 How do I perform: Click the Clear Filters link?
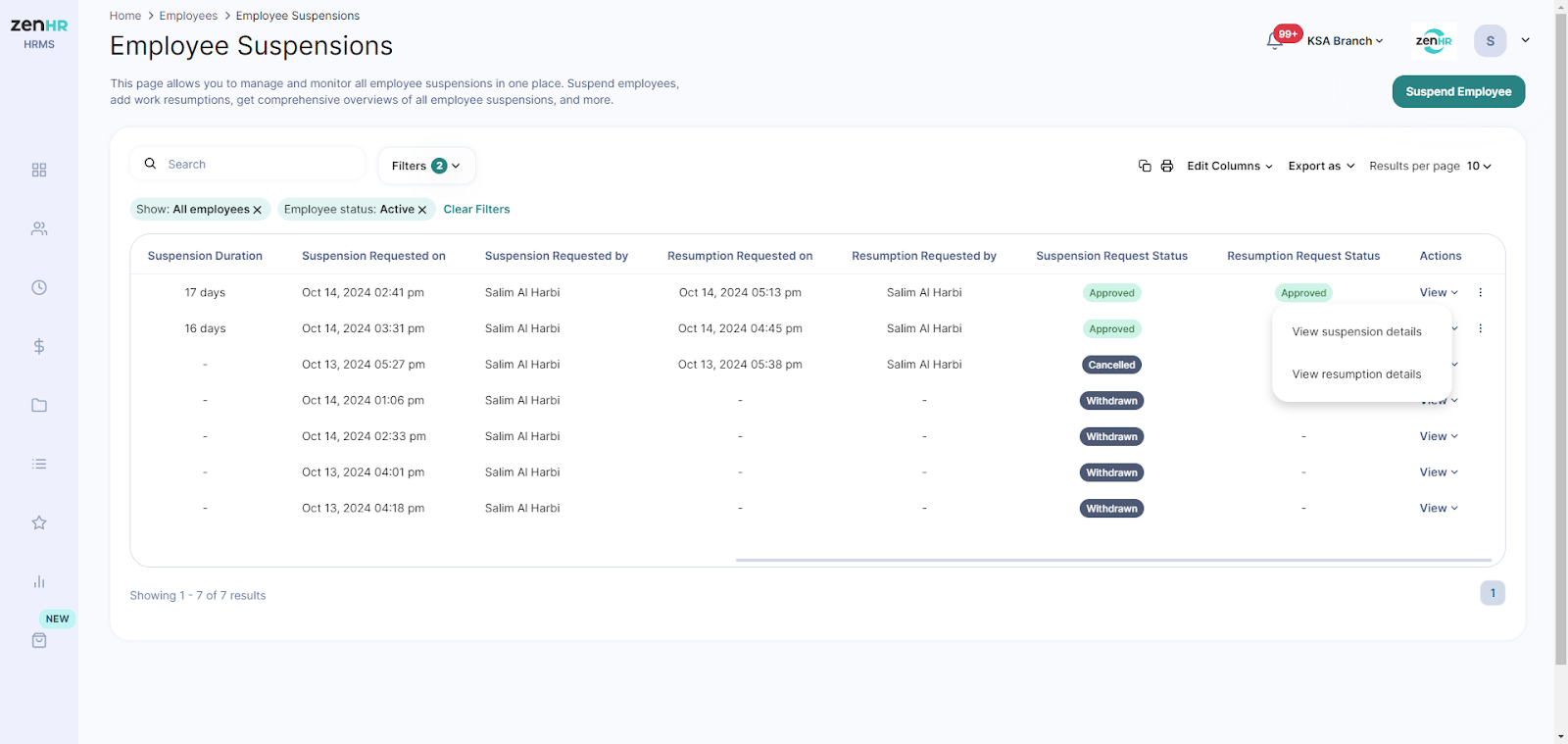coord(476,209)
